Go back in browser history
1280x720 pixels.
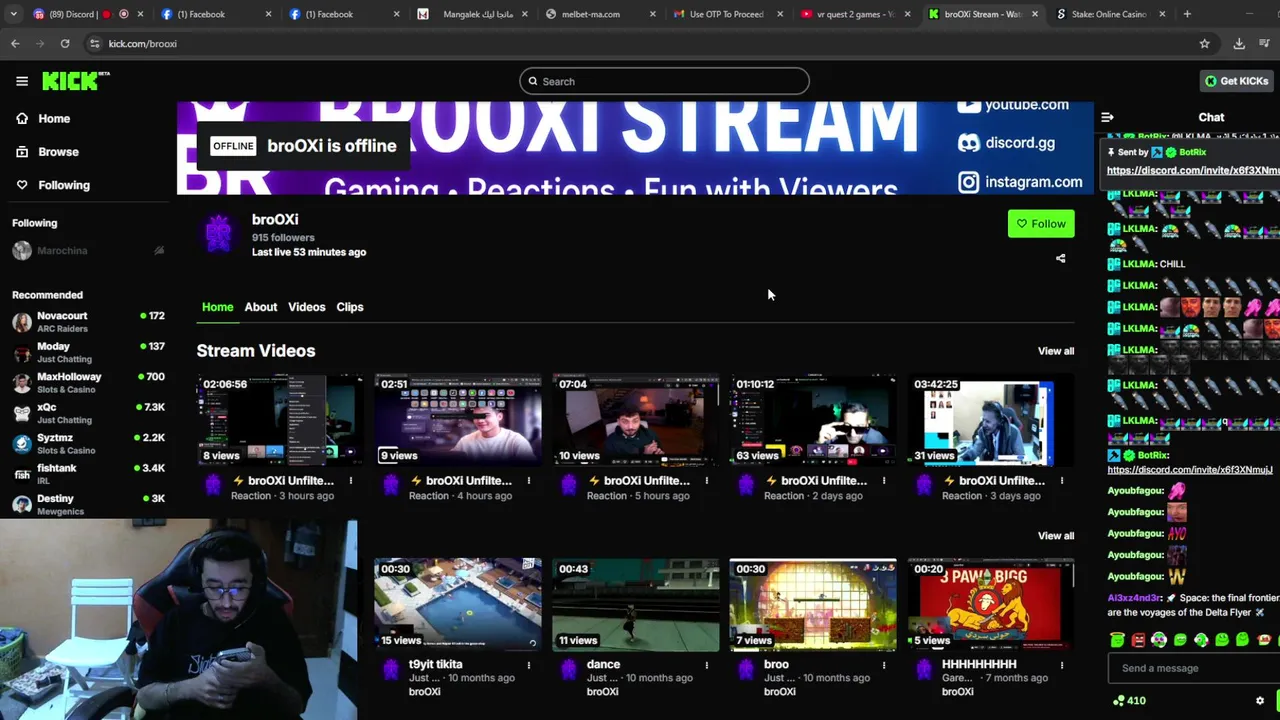15,44
